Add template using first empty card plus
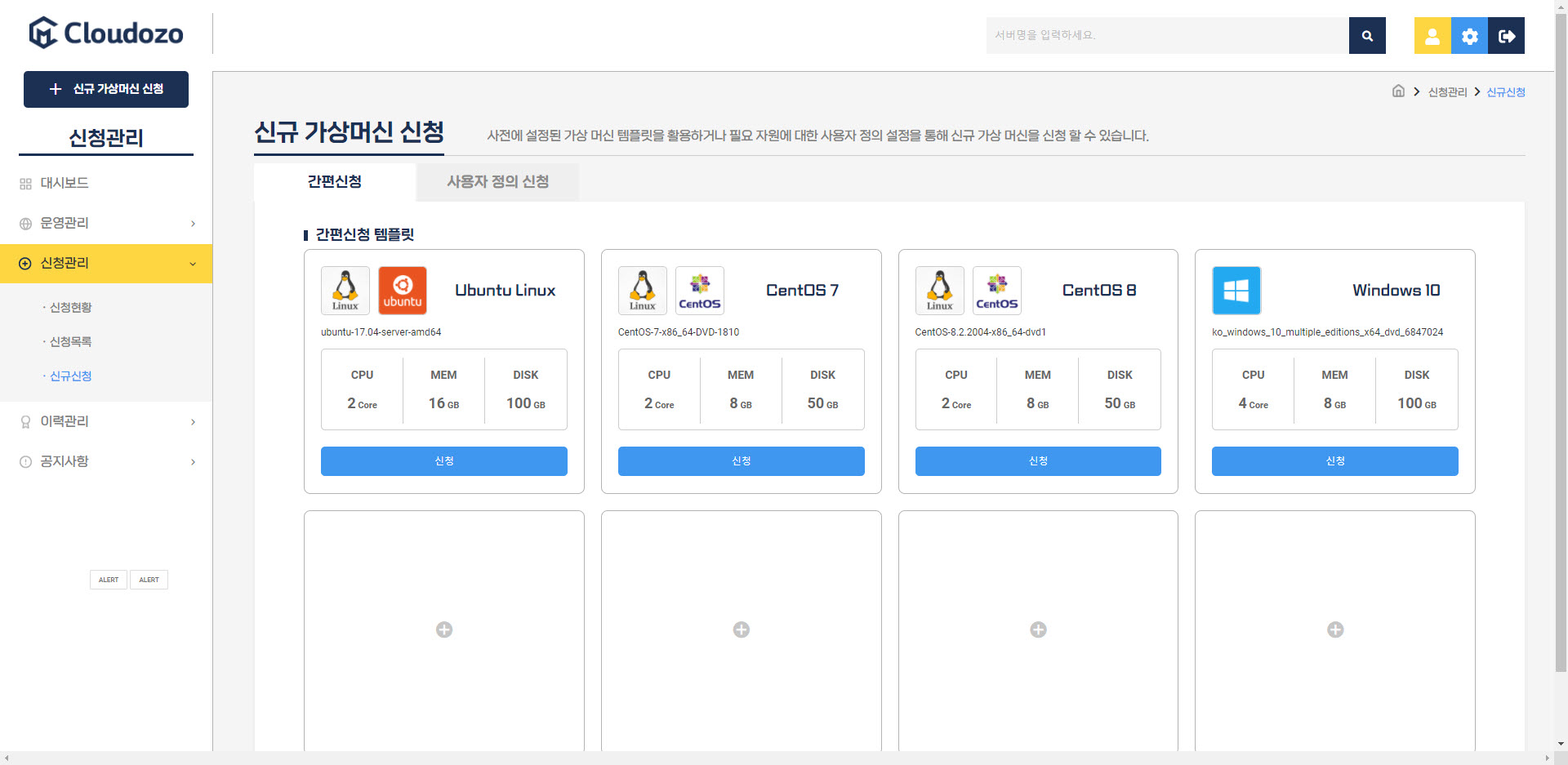 click(x=444, y=629)
